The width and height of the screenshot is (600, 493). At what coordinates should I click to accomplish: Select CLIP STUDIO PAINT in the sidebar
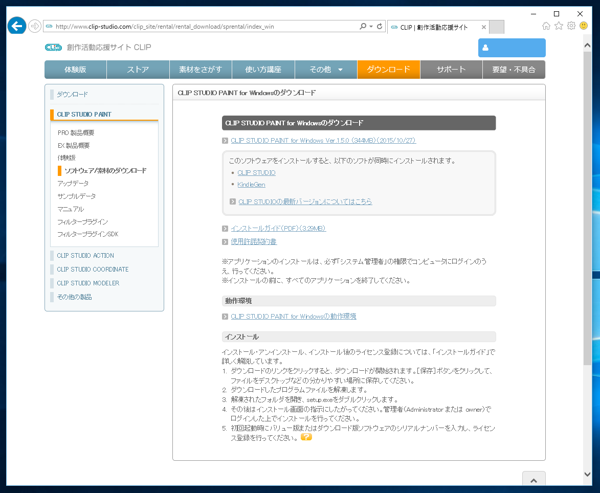pyautogui.click(x=84, y=114)
